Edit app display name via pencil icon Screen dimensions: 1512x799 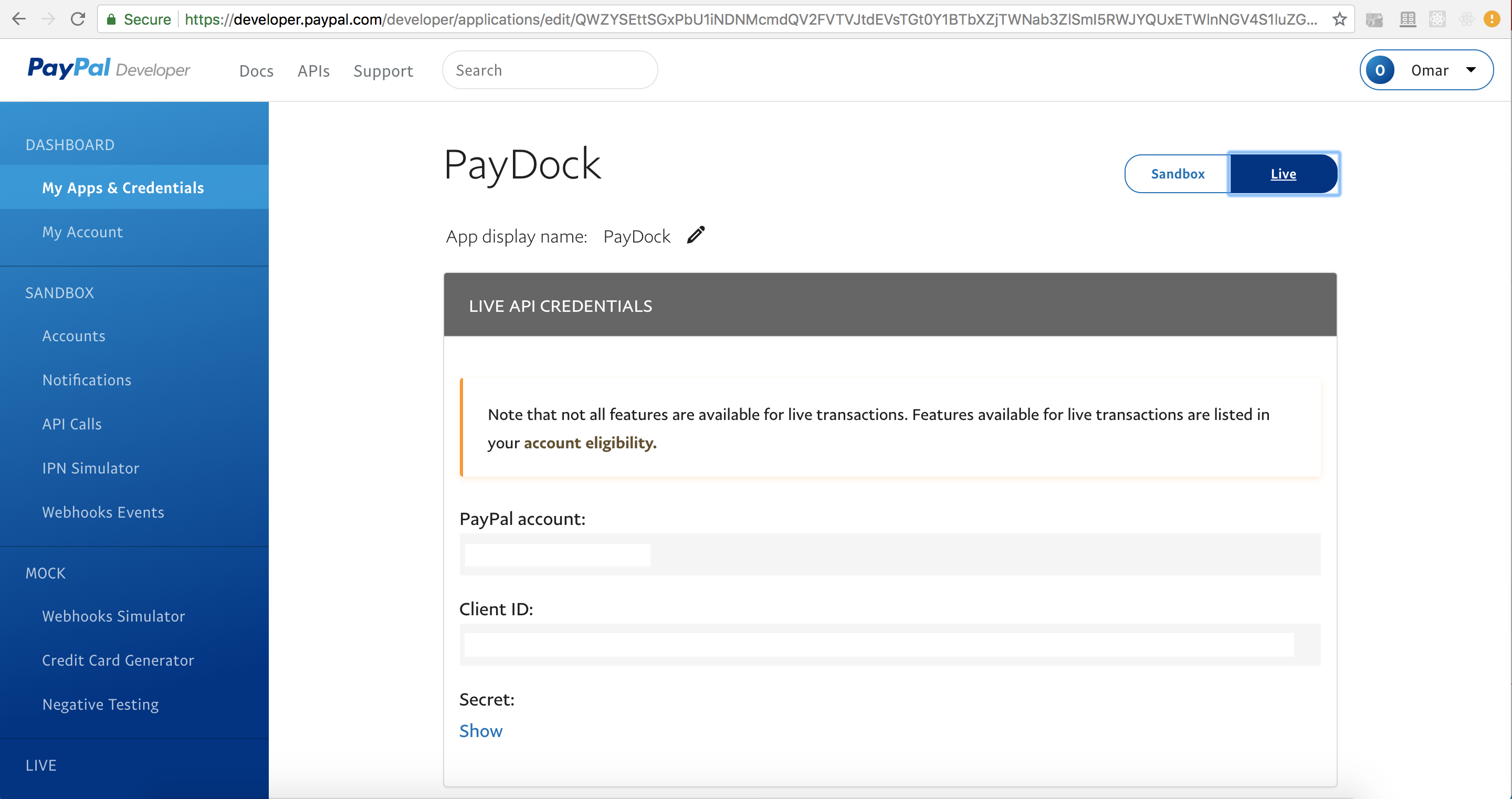(696, 235)
